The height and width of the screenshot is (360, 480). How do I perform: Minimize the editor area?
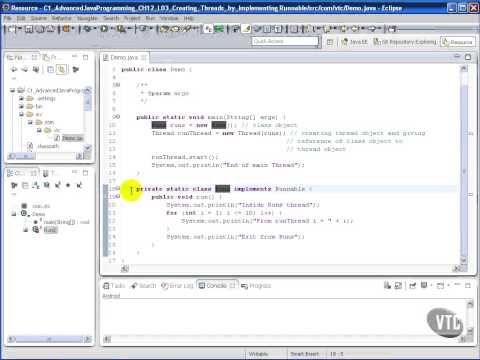pos(457,57)
